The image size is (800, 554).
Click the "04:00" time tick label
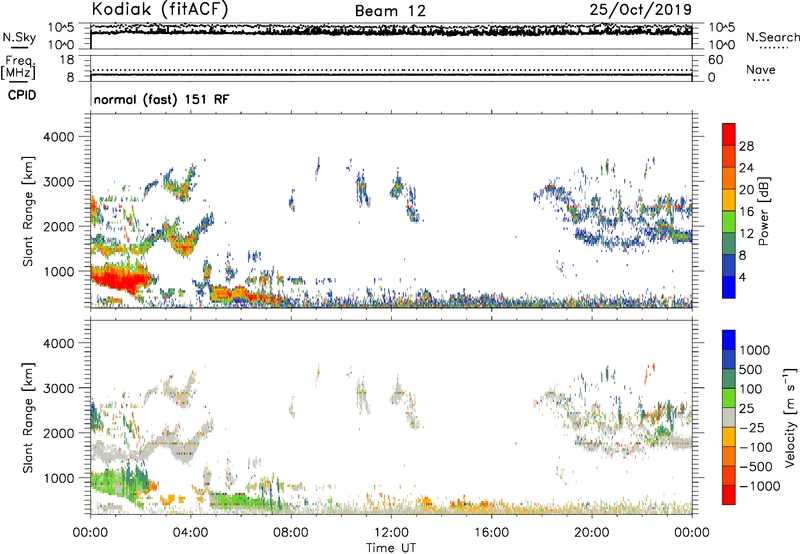coord(190,533)
